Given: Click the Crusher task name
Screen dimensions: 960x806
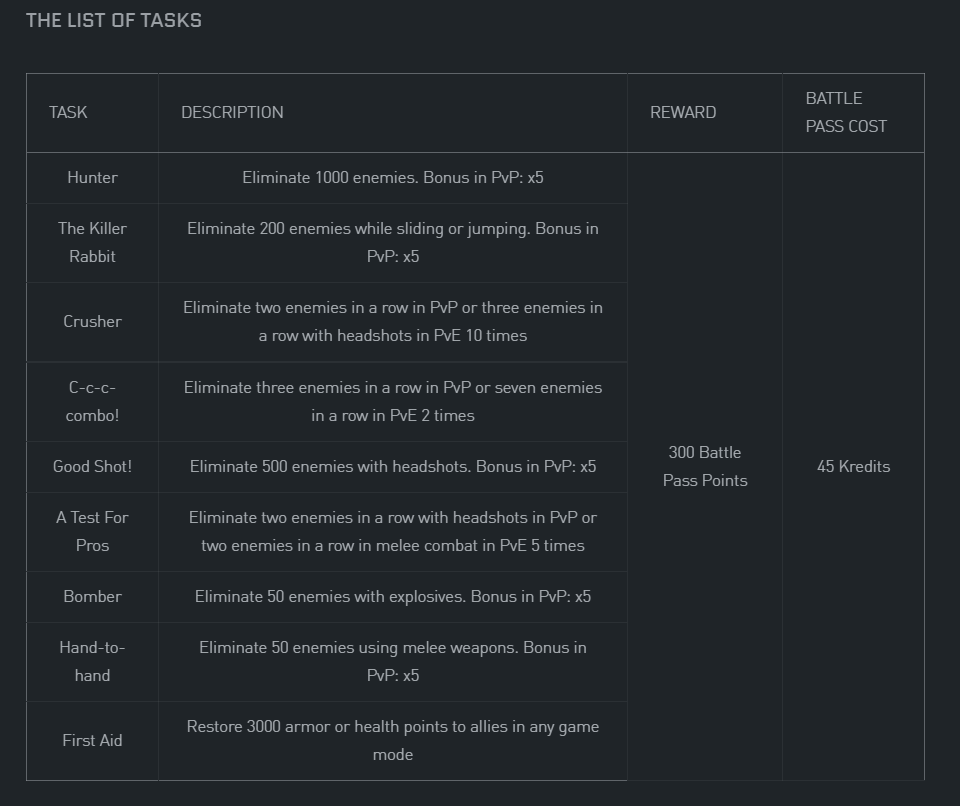Looking at the screenshot, I should point(92,321).
